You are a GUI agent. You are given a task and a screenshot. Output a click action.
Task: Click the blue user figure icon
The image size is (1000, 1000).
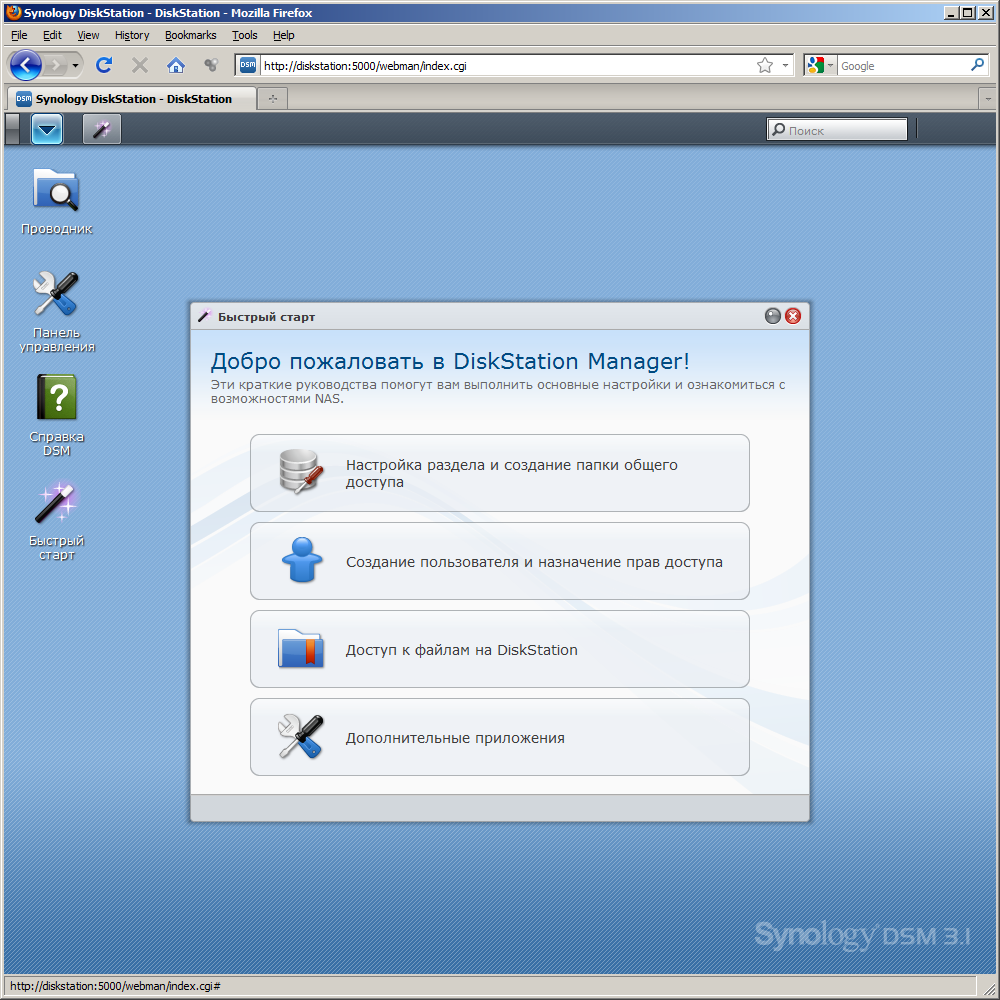point(302,560)
